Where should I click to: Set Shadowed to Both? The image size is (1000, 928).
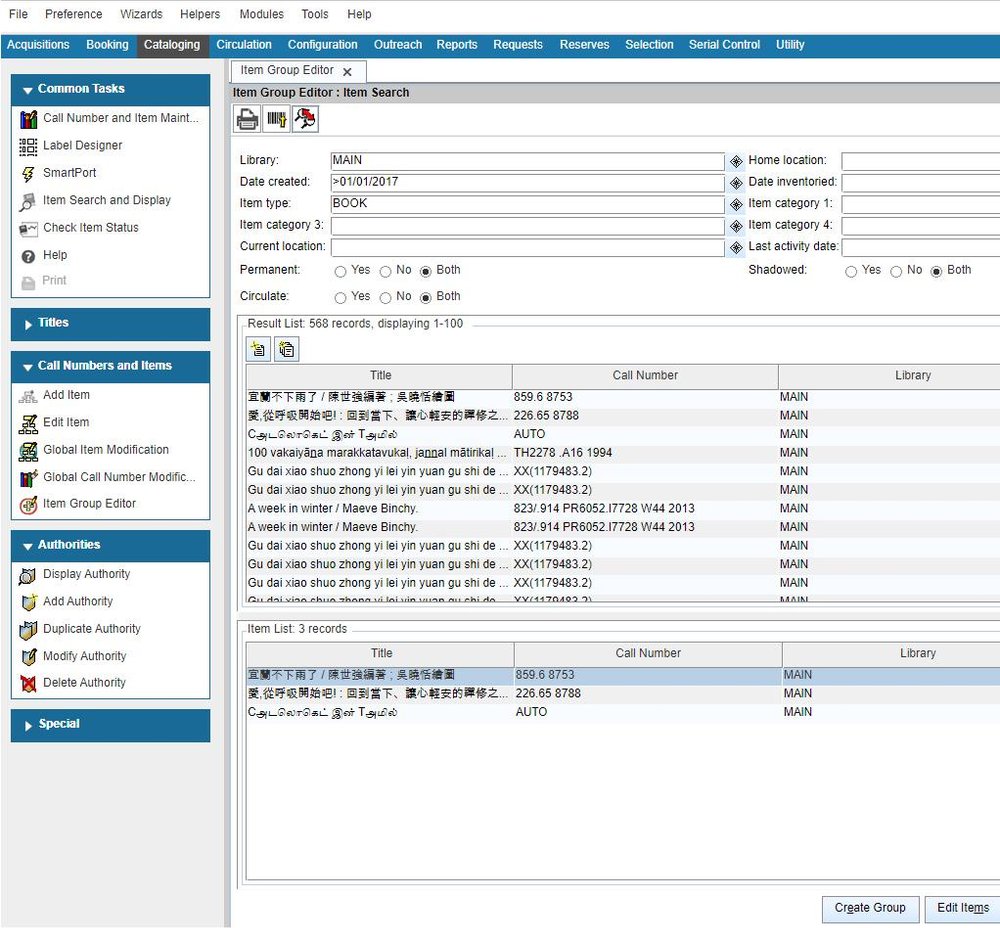937,270
